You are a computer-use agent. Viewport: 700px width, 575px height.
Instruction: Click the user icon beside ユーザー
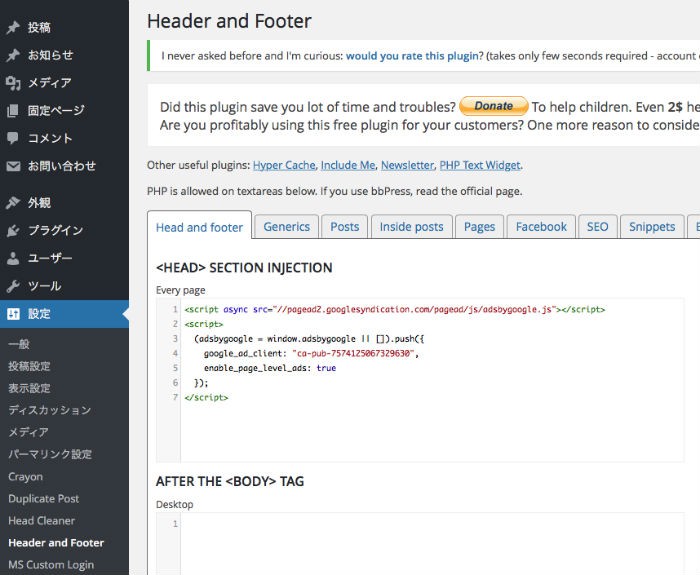click(x=13, y=258)
